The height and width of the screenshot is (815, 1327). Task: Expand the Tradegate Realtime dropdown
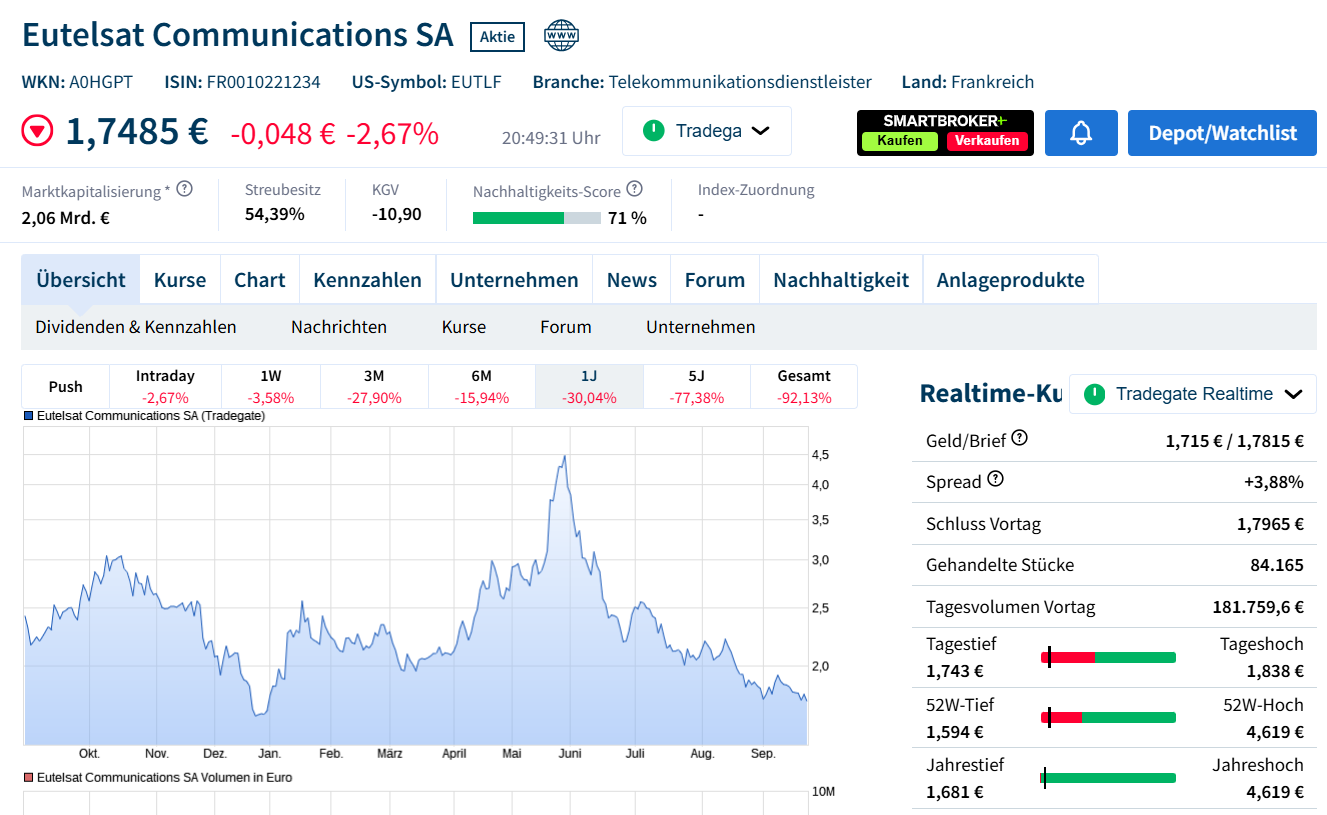pyautogui.click(x=1193, y=394)
